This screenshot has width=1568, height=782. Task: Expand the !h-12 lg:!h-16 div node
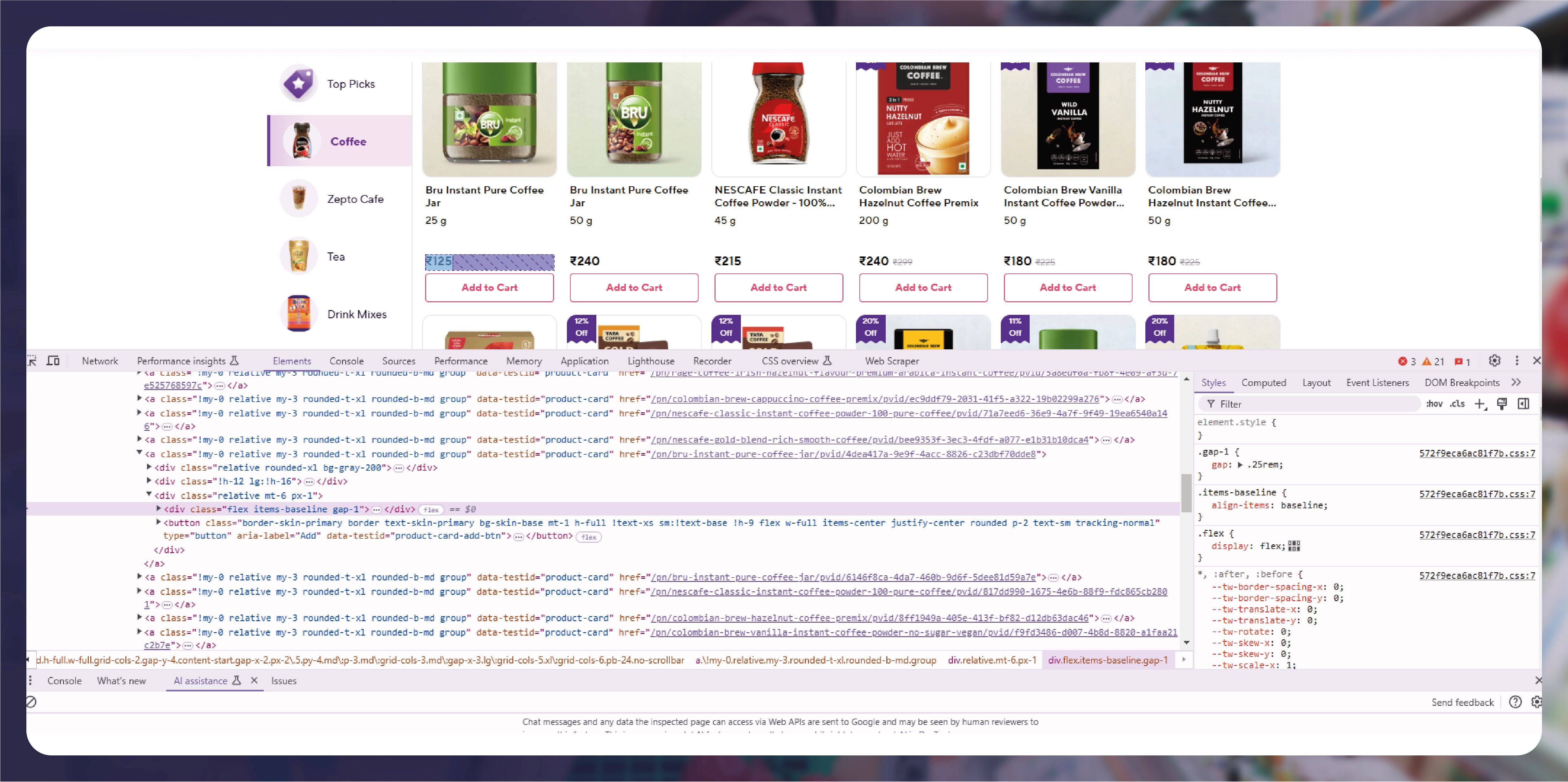coord(149,481)
